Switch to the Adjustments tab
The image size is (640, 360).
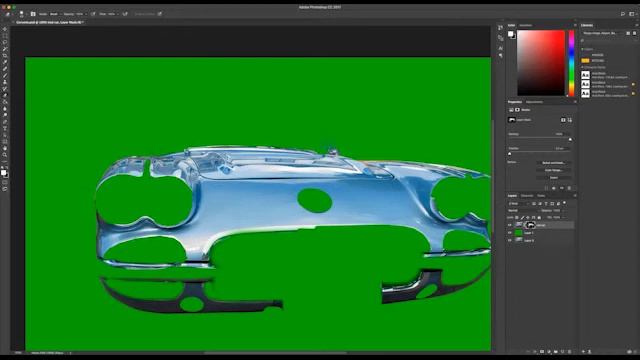pos(534,102)
